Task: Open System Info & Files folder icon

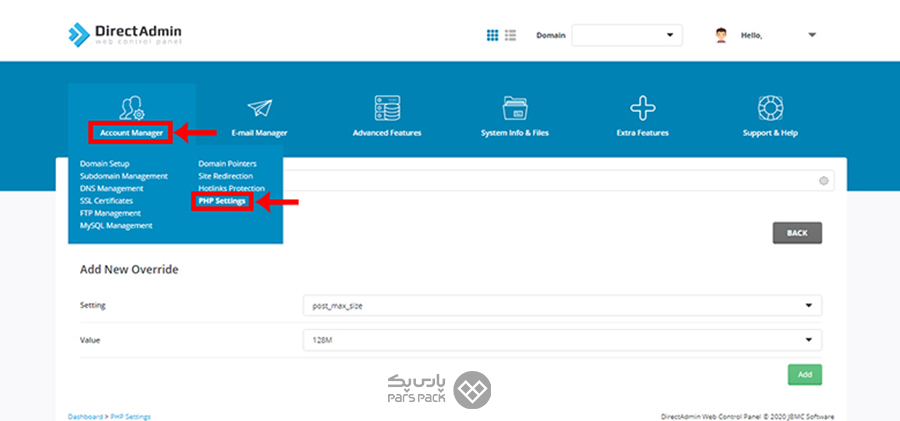Action: pos(515,108)
